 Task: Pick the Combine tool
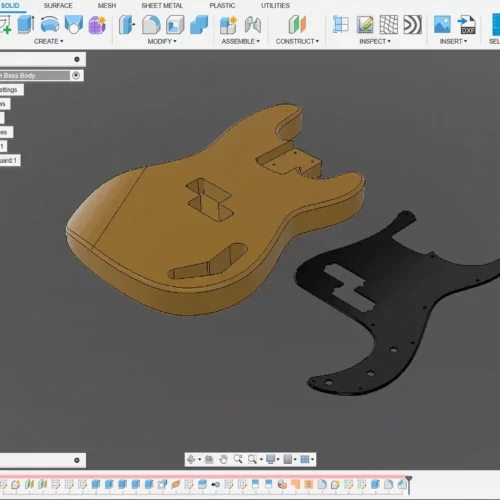[x=199, y=24]
